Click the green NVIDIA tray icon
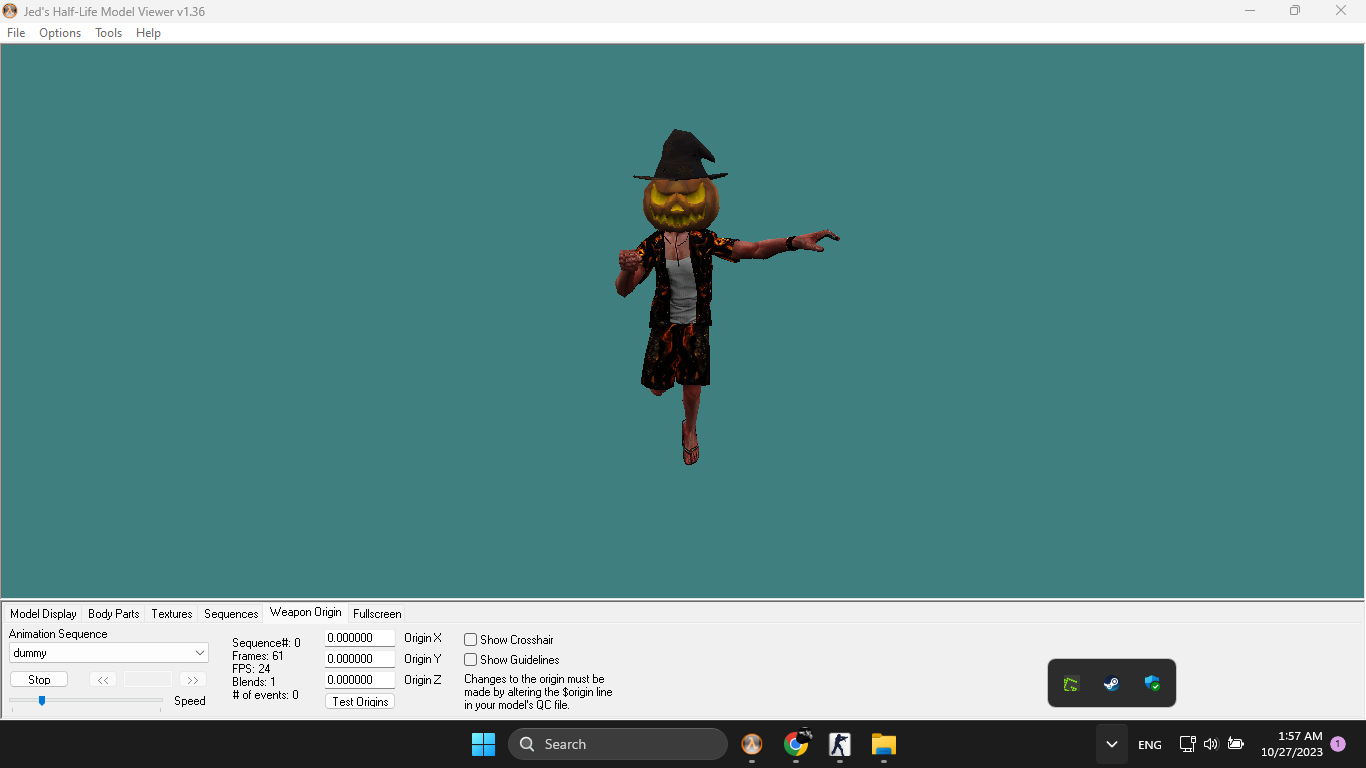The width and height of the screenshot is (1366, 768). click(1071, 684)
